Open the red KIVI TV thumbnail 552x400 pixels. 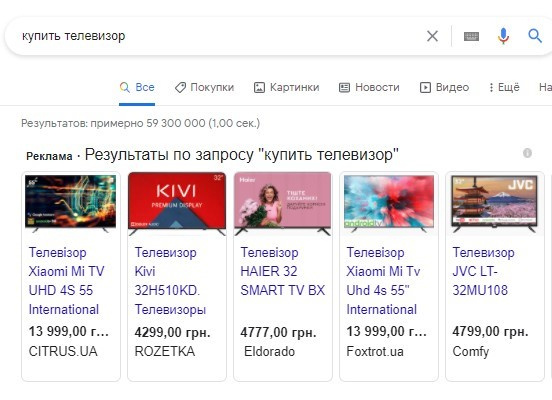[x=177, y=204]
